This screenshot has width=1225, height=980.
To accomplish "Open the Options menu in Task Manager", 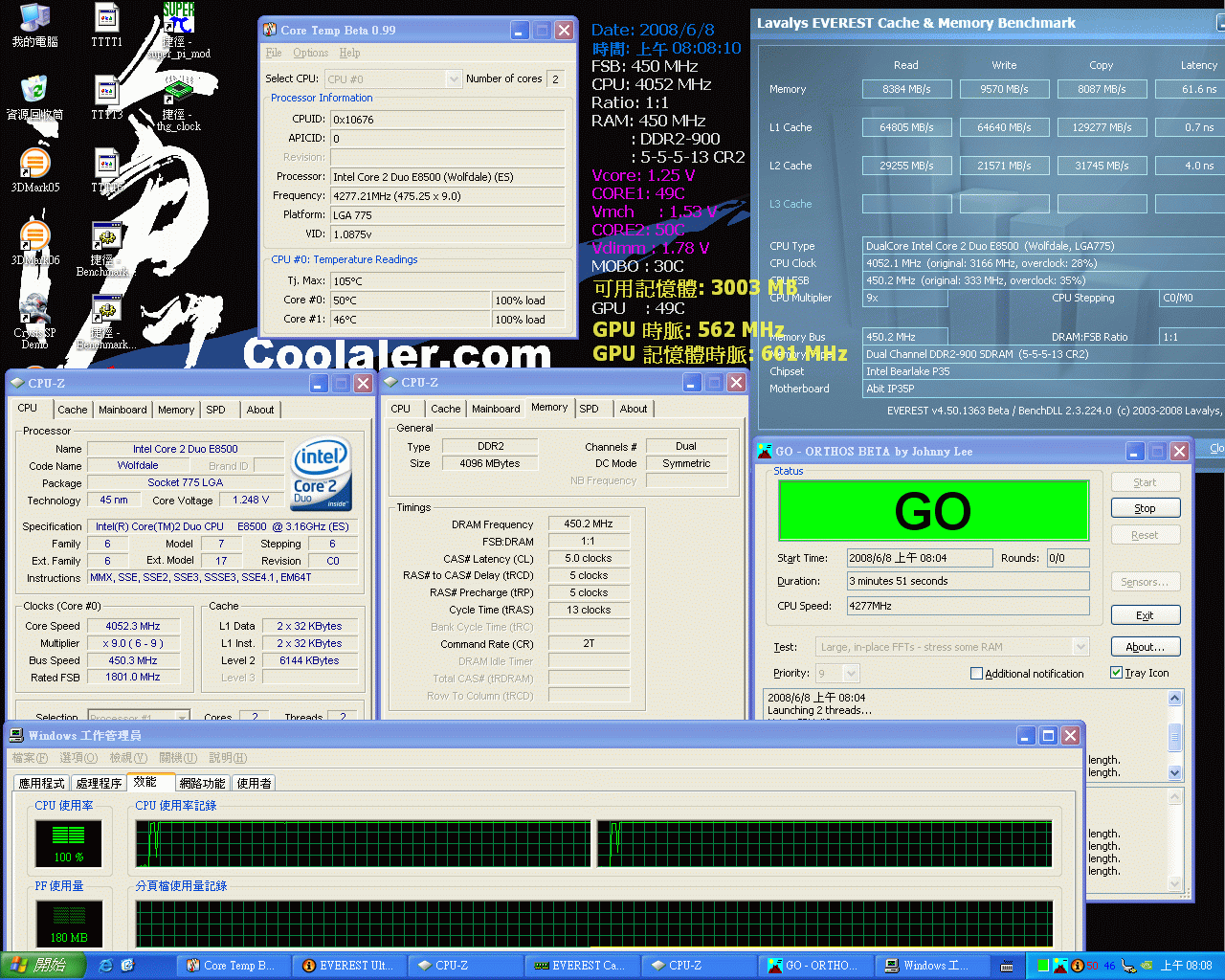I will point(78,758).
